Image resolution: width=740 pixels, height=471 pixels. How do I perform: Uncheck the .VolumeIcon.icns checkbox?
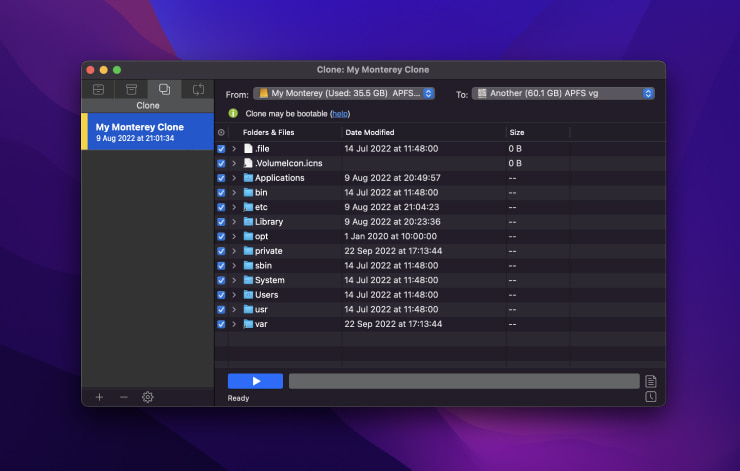coord(221,163)
